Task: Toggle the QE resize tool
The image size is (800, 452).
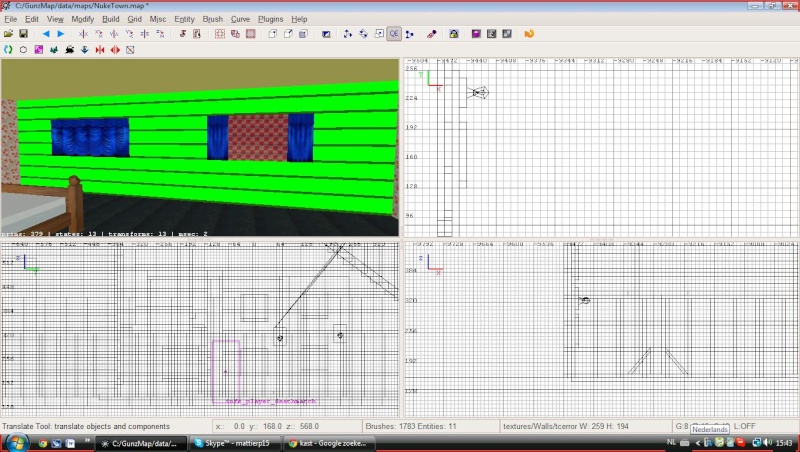Action: click(x=394, y=34)
